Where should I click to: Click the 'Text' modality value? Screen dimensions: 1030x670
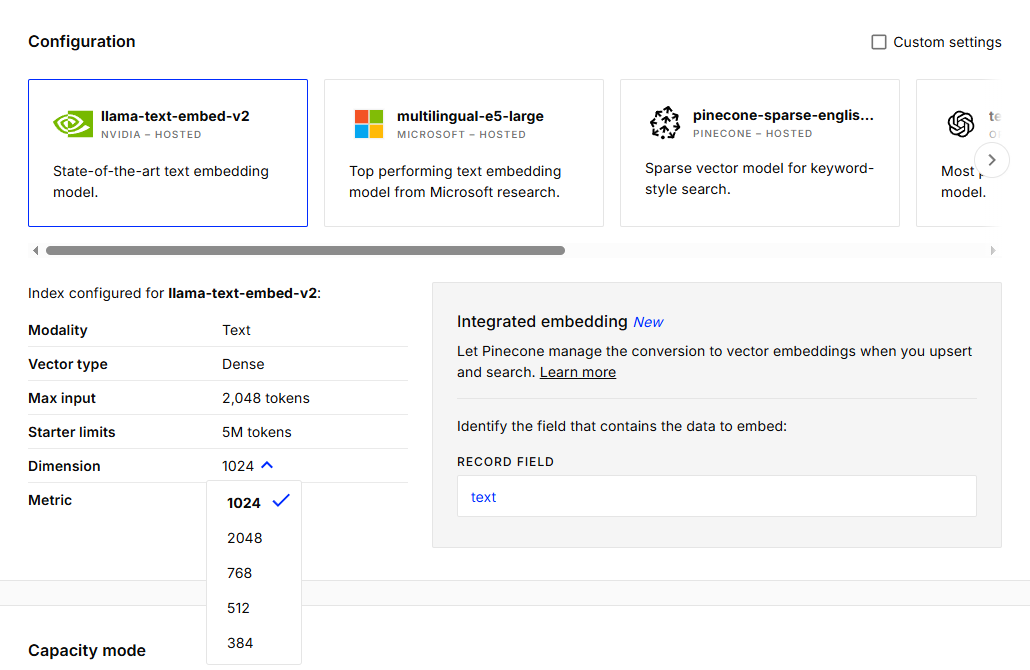tap(236, 330)
